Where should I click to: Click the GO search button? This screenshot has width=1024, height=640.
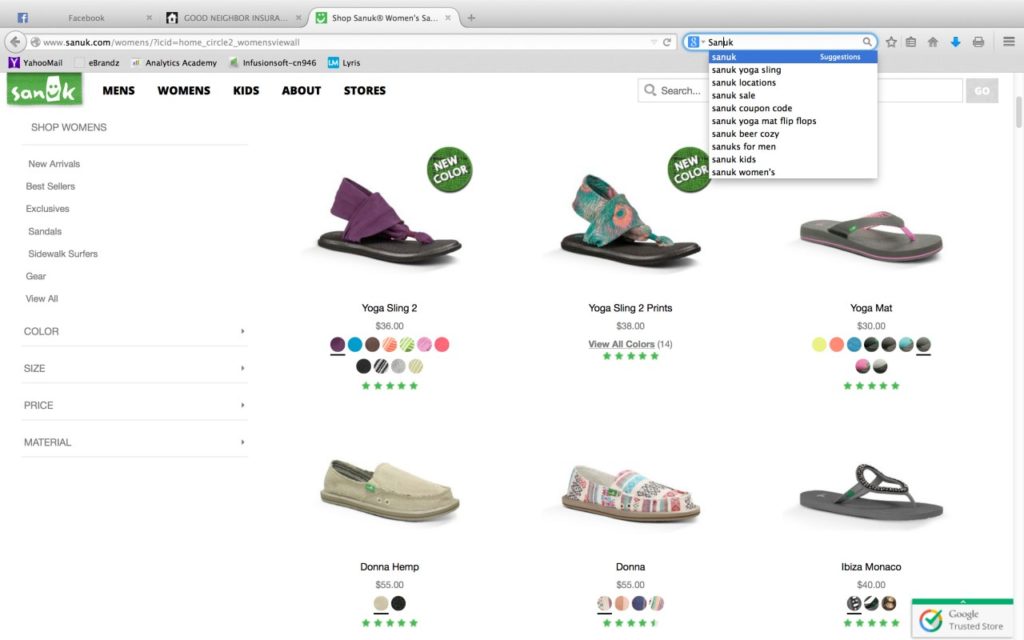coord(982,90)
